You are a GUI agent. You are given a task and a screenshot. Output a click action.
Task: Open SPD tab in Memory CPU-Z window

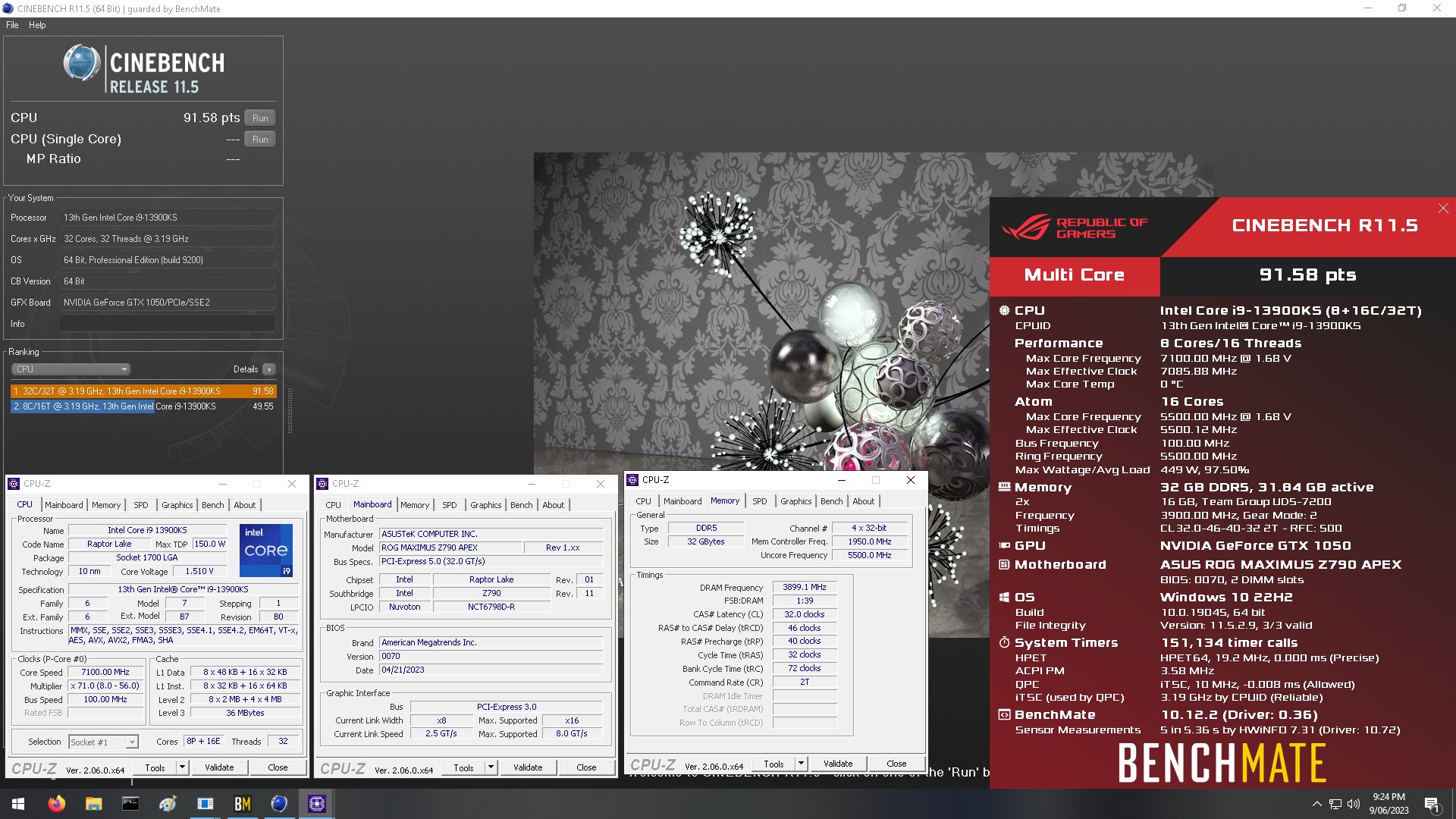tap(760, 501)
